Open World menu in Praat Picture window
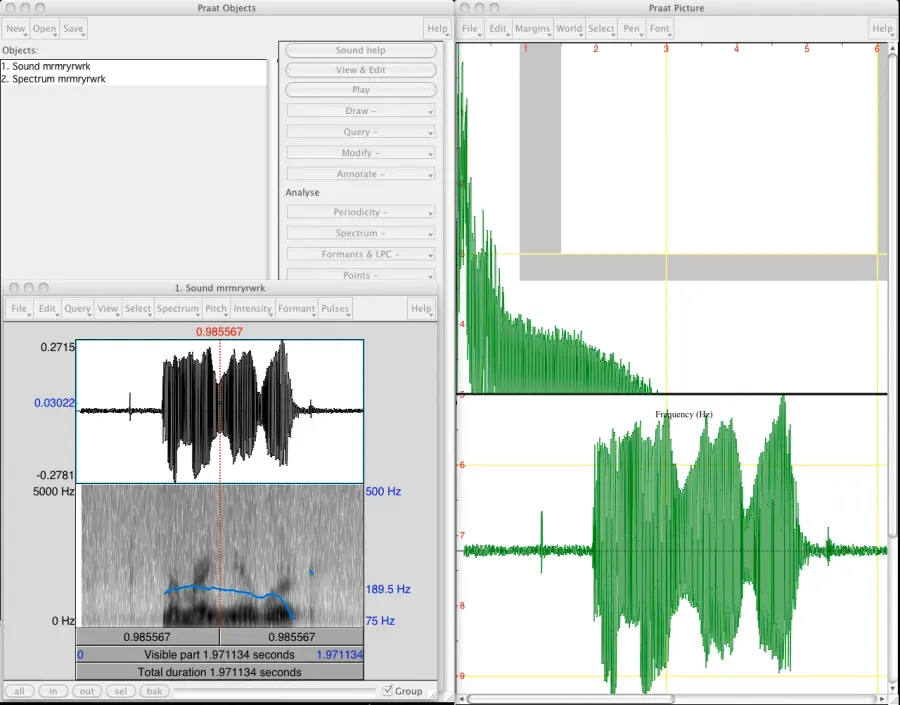900x705 pixels. [x=569, y=29]
